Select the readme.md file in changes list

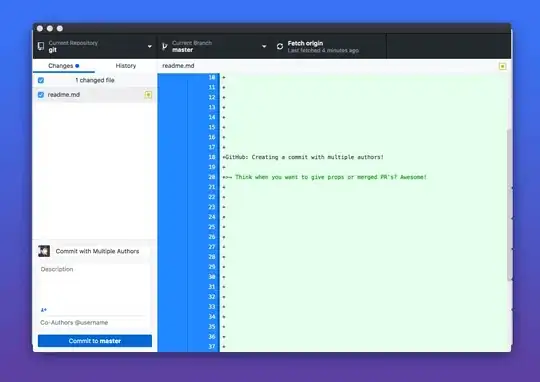[95, 95]
